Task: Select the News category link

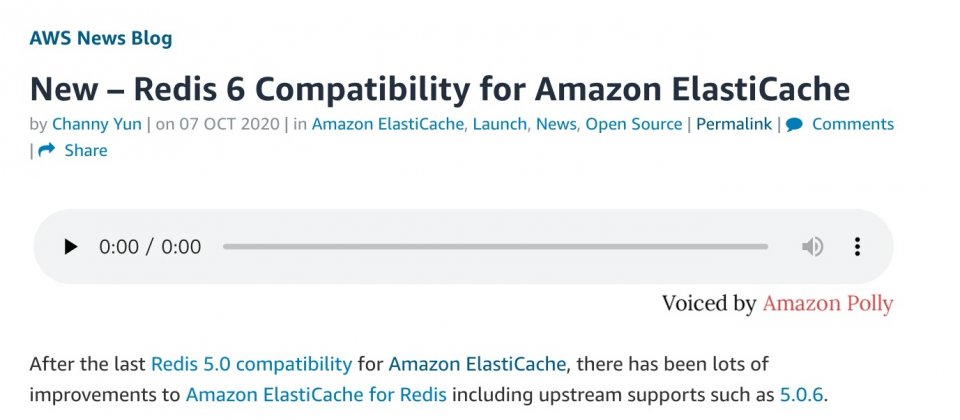Action: (556, 124)
